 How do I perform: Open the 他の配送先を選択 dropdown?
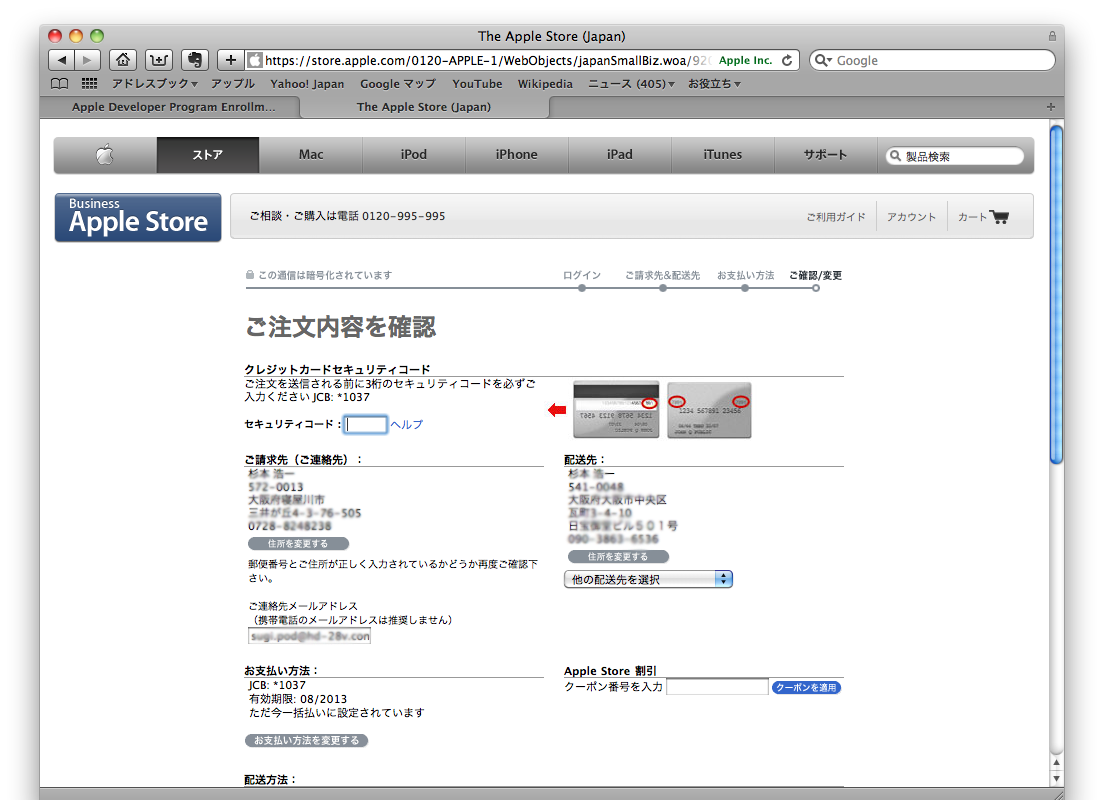[x=648, y=579]
